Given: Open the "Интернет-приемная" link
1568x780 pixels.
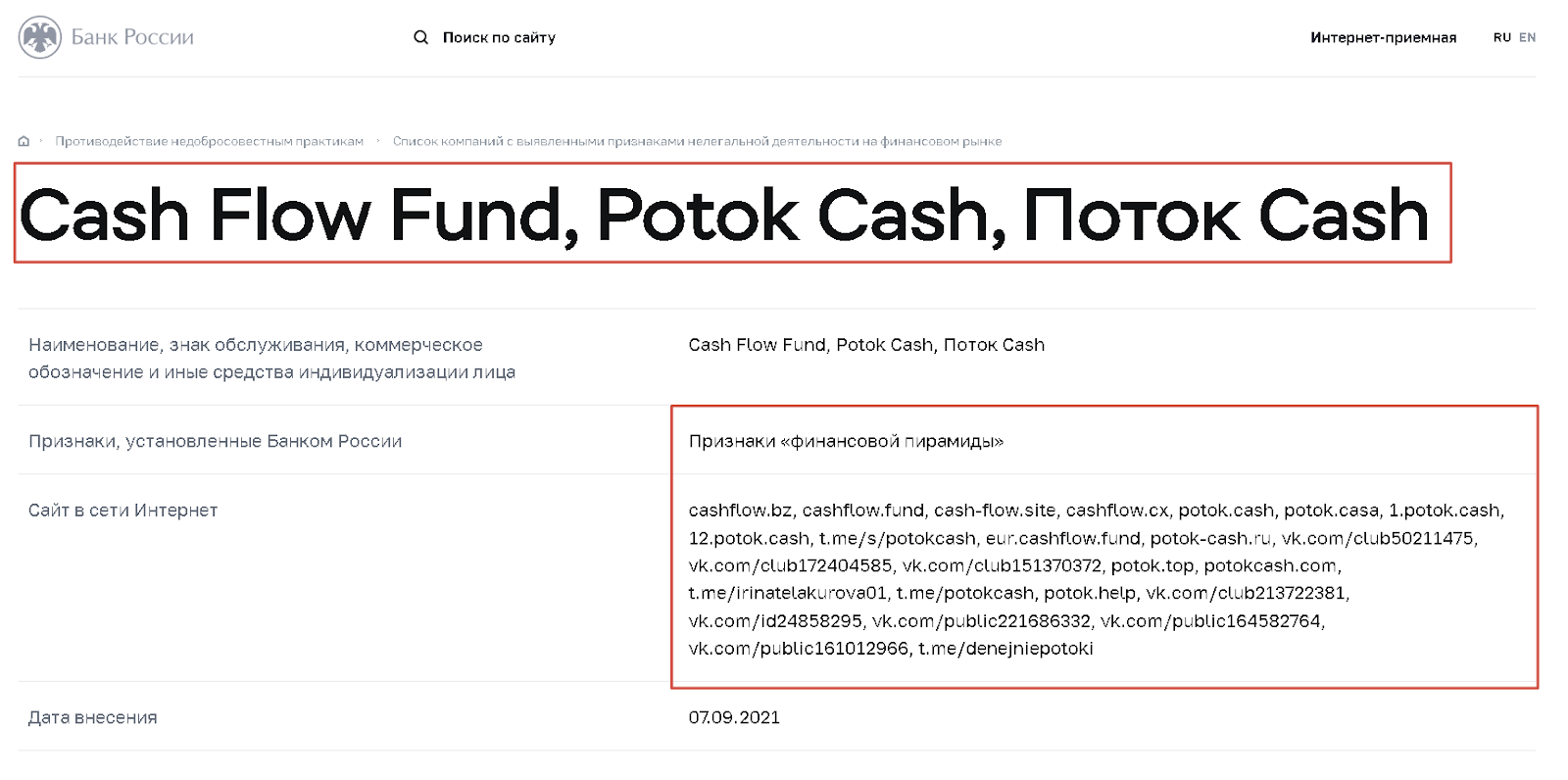Looking at the screenshot, I should click(x=1383, y=37).
